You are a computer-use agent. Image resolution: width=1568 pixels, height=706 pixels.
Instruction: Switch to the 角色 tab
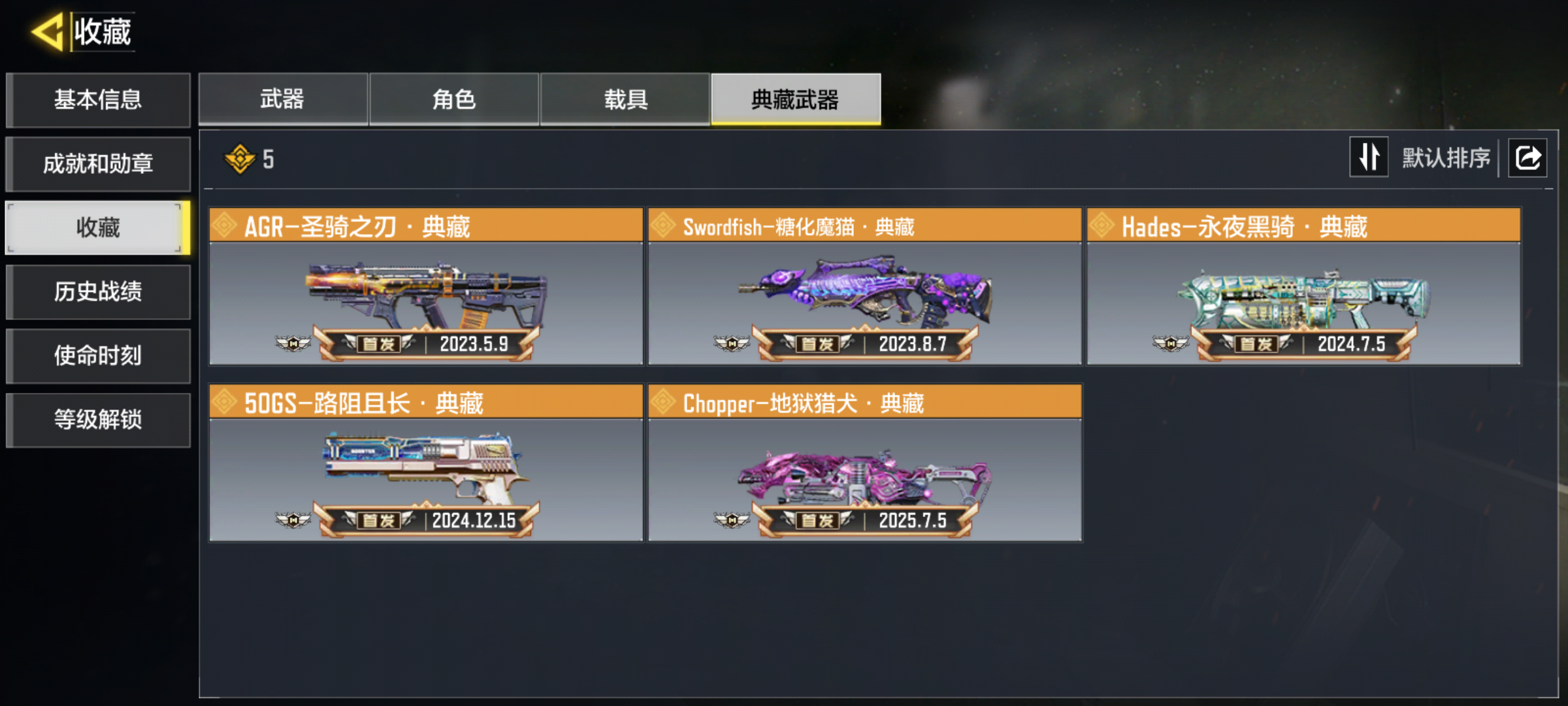pyautogui.click(x=454, y=99)
